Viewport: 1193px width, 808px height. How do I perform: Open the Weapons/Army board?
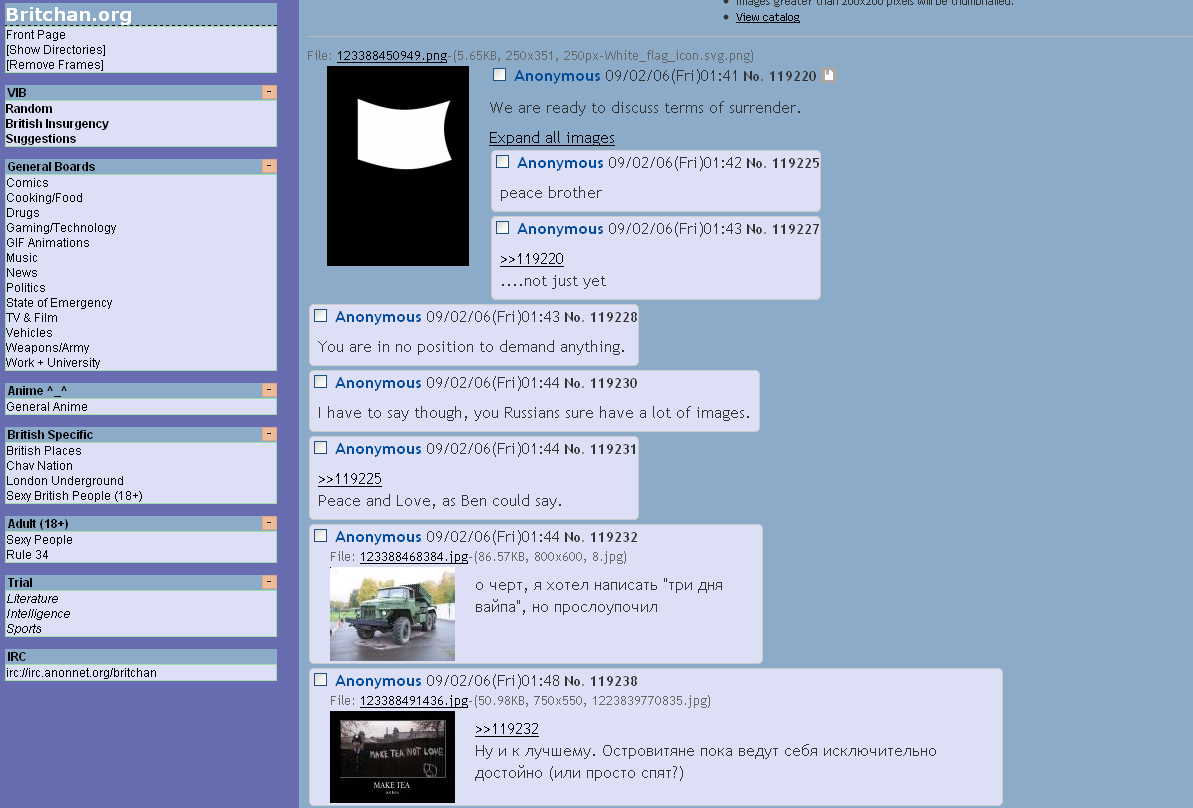tap(48, 348)
